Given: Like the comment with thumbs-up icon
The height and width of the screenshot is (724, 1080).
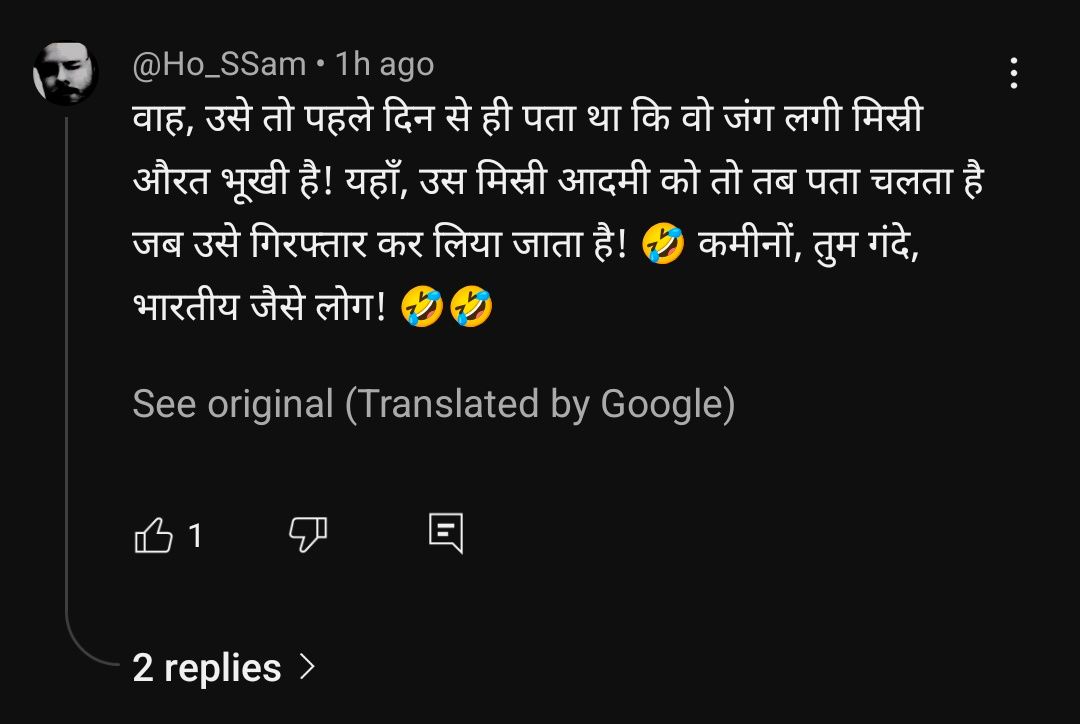Looking at the screenshot, I should 153,536.
